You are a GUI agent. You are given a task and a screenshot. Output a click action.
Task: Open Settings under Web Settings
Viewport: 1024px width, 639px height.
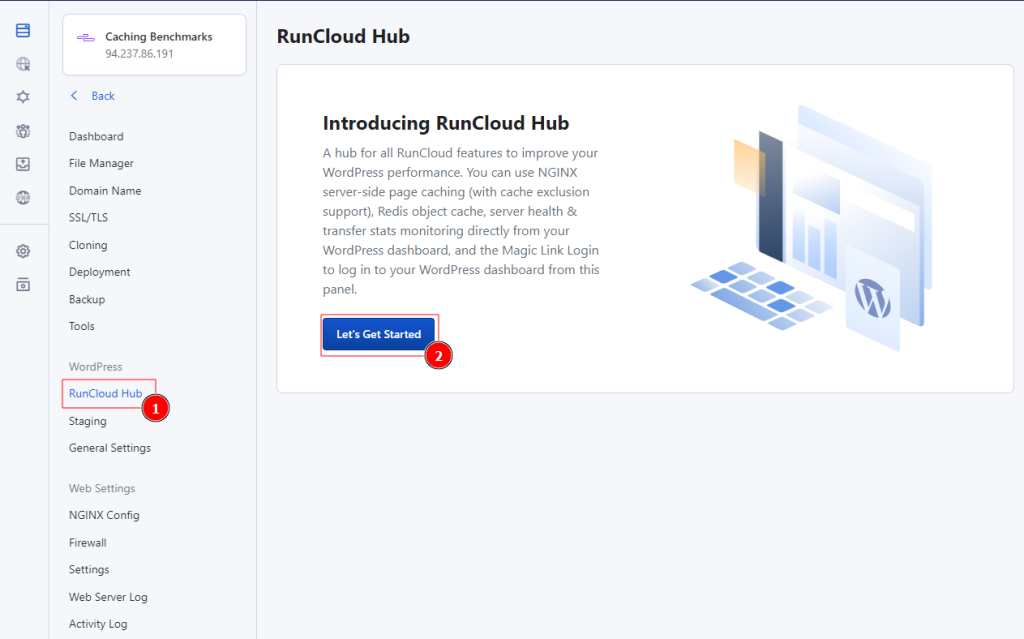[89, 570]
